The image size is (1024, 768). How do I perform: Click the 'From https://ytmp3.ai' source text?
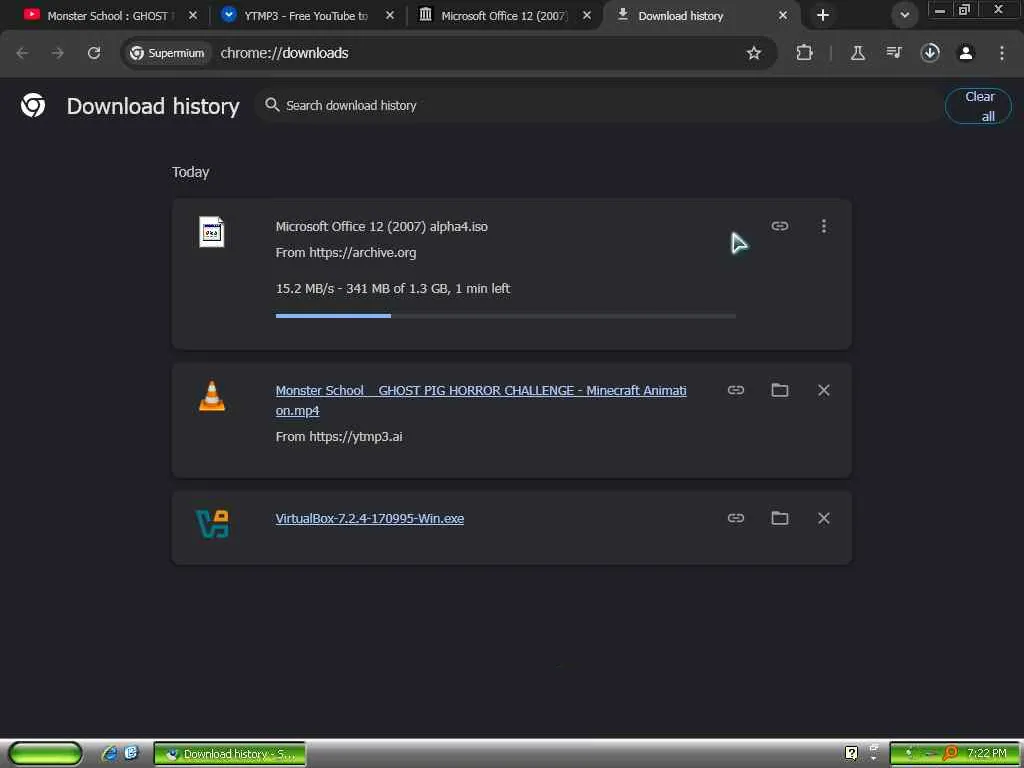pos(339,437)
